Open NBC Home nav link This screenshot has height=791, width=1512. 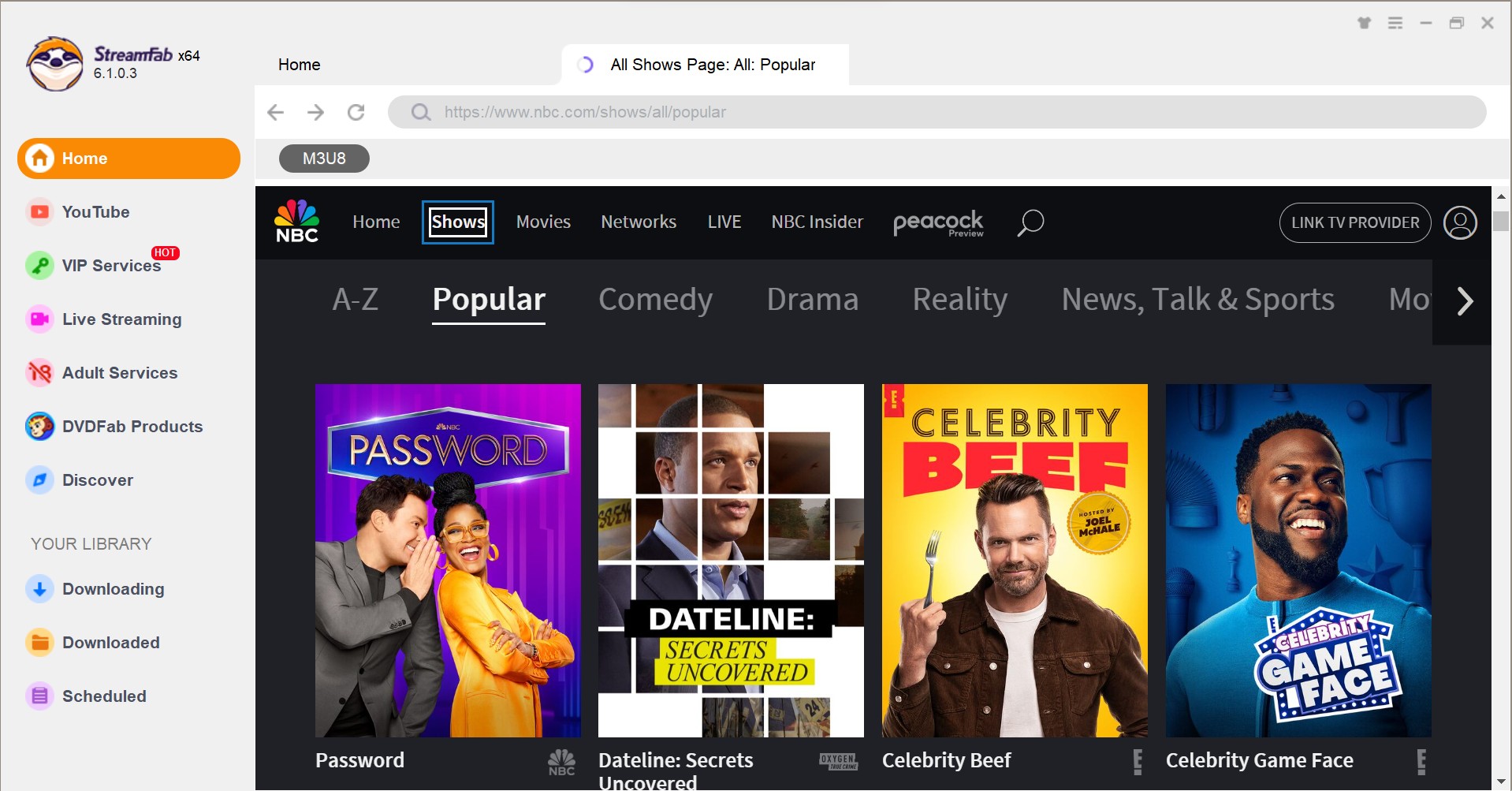pos(376,222)
